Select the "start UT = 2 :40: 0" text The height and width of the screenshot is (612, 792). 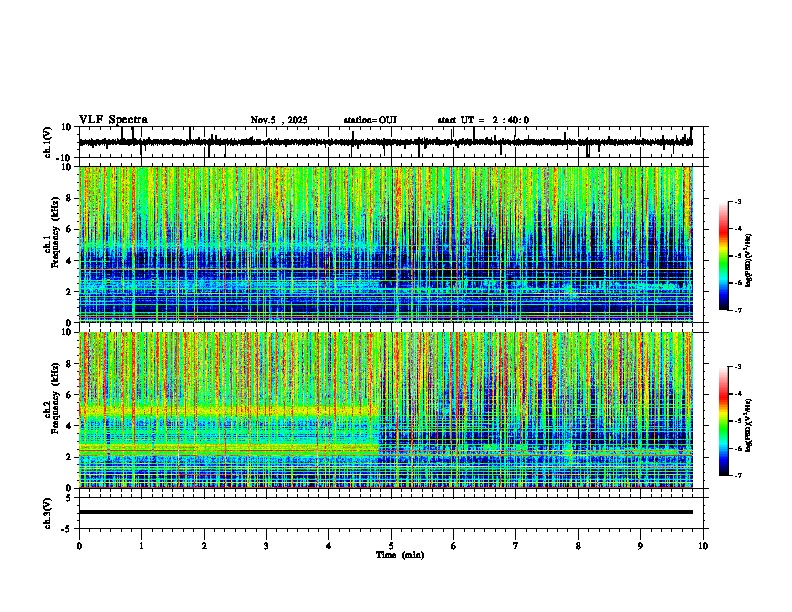pyautogui.click(x=483, y=120)
